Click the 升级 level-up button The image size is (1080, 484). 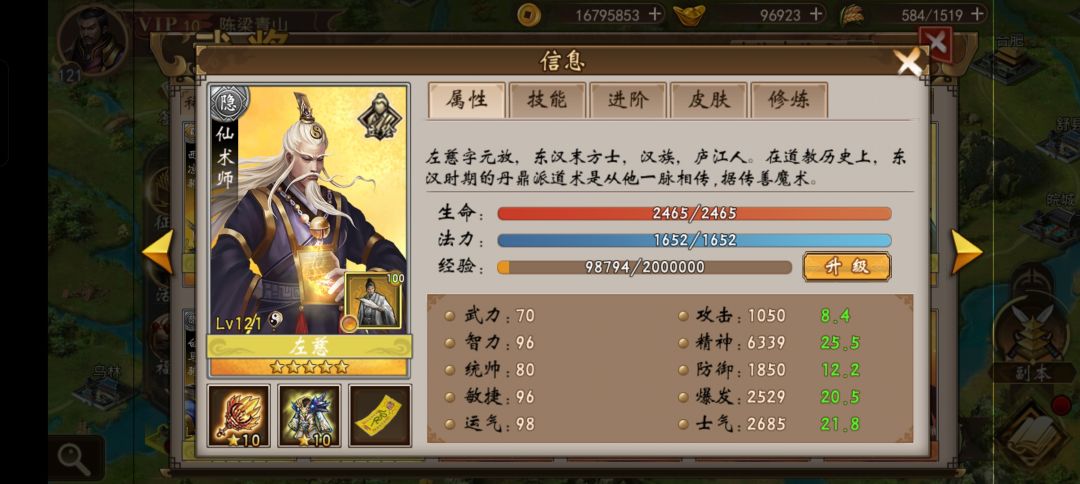click(x=847, y=266)
